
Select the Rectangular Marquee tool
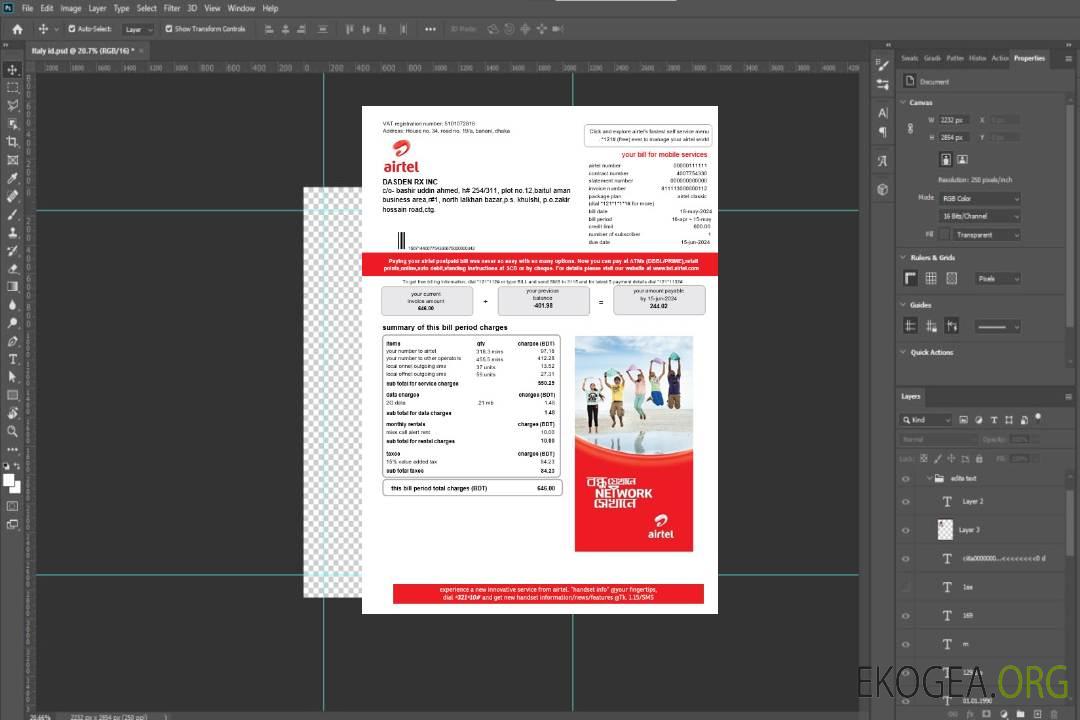point(12,88)
